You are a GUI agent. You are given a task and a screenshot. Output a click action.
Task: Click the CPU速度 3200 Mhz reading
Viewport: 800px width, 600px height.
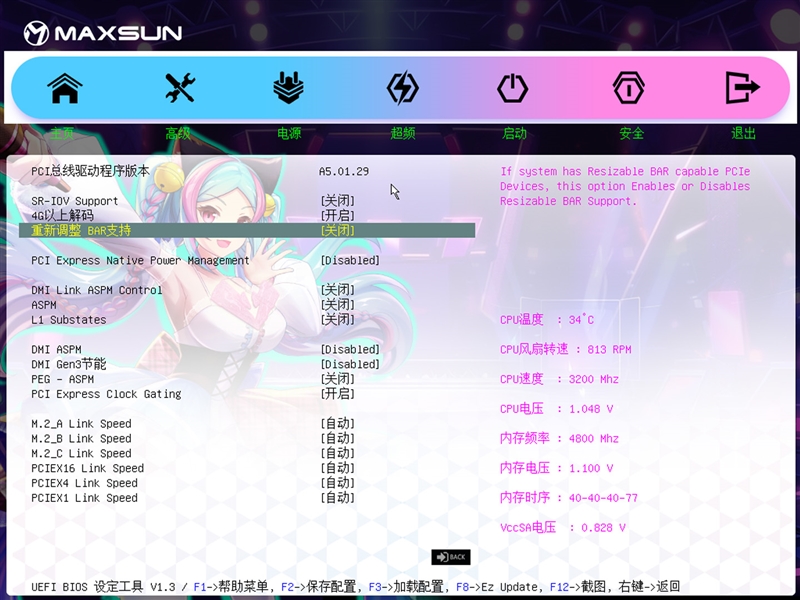tap(559, 379)
